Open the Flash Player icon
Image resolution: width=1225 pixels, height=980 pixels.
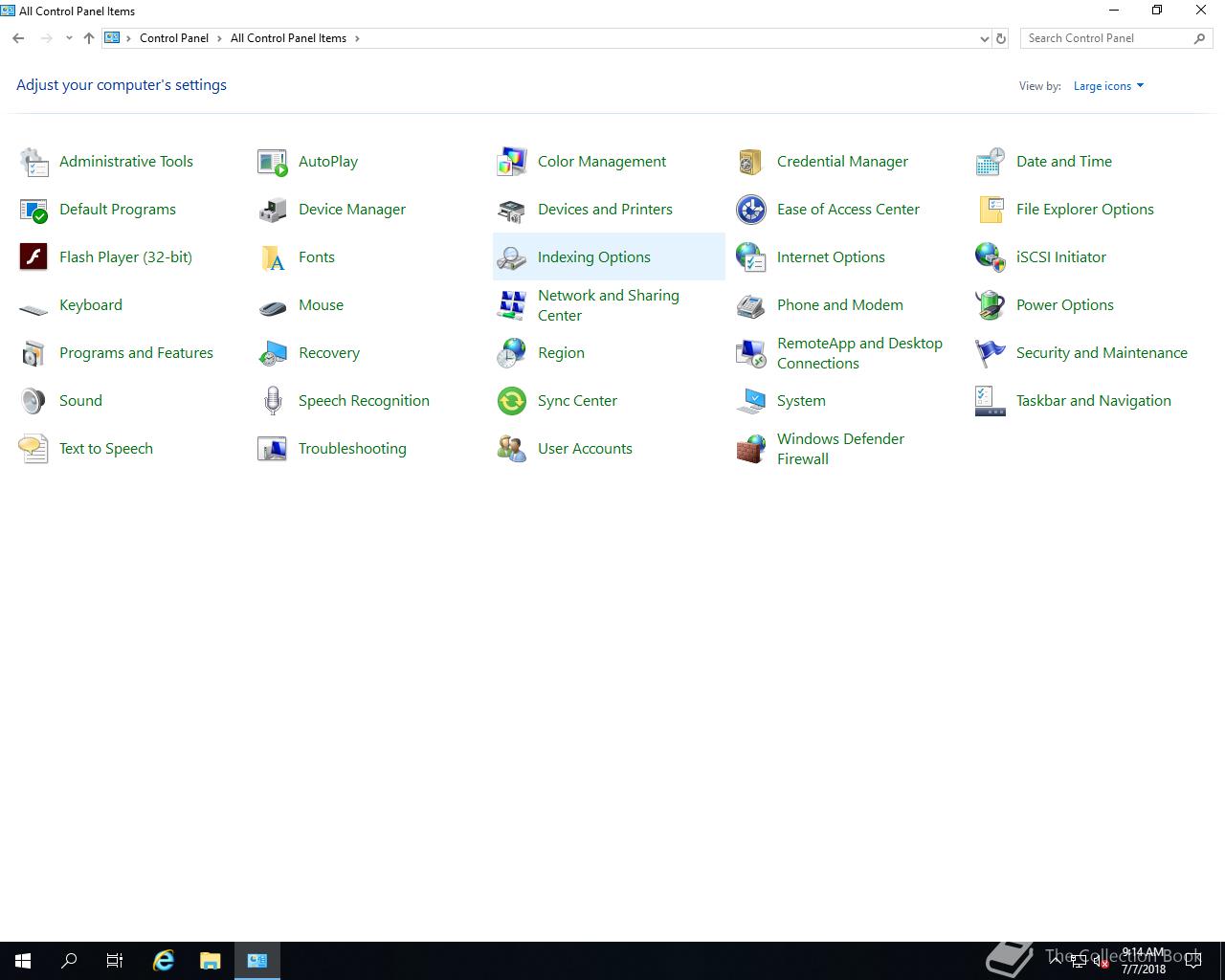[33, 257]
